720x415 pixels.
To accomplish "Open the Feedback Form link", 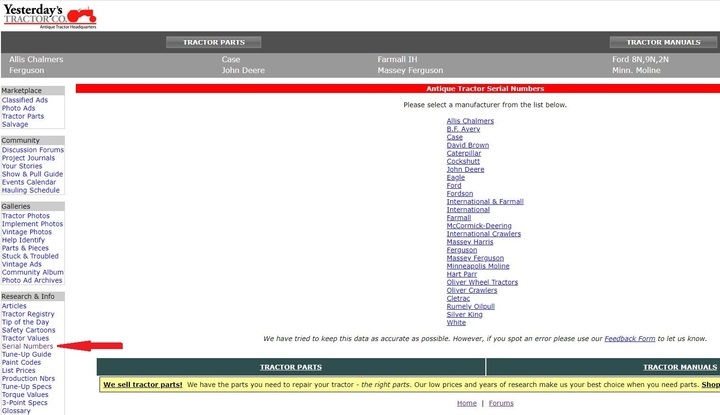I will tap(630, 339).
